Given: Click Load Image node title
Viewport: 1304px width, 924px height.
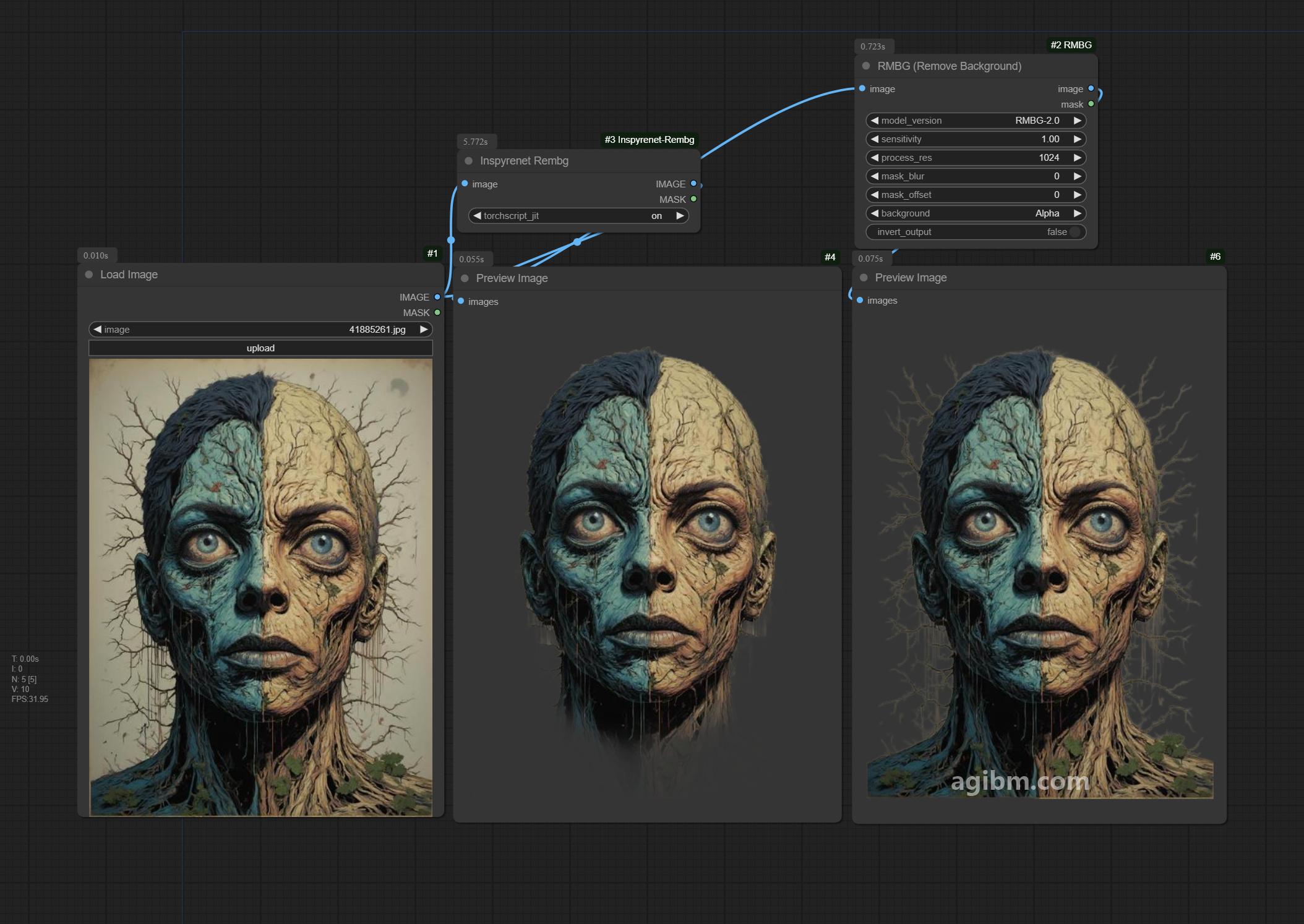Looking at the screenshot, I should tap(129, 275).
